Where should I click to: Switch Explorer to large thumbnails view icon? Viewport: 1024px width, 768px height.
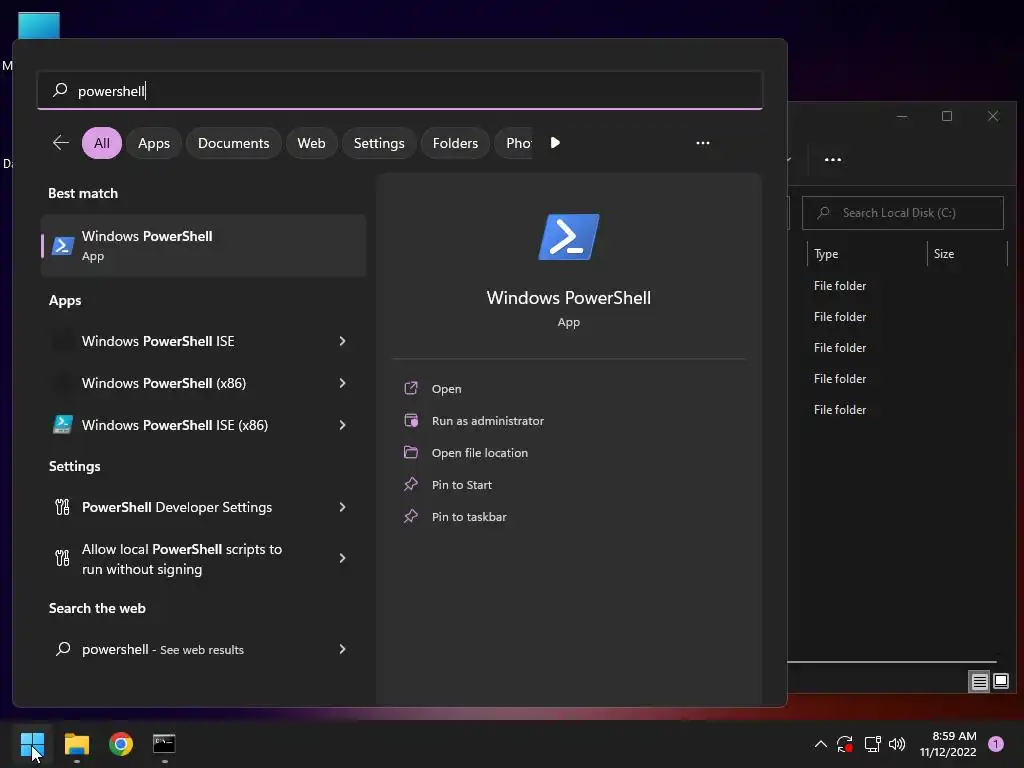1000,682
